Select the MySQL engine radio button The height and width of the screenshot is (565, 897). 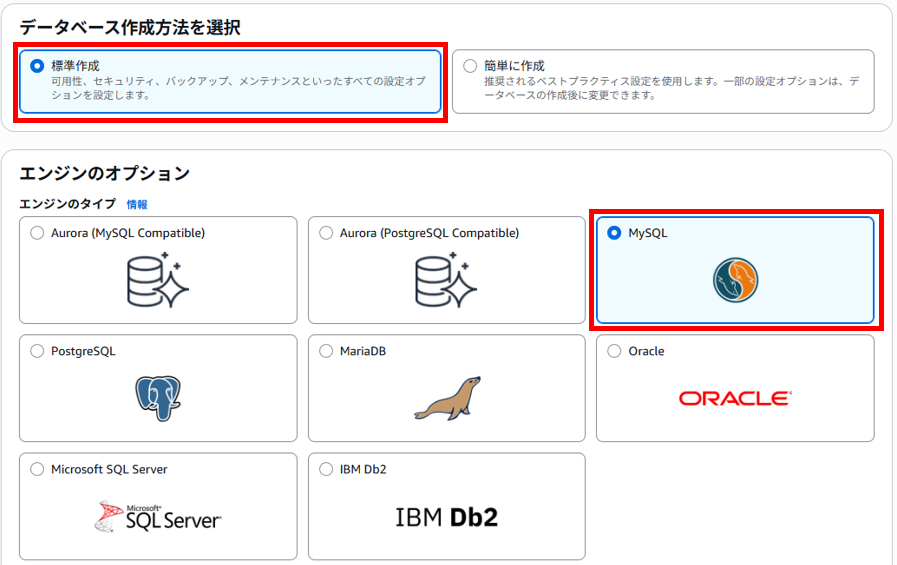click(614, 233)
